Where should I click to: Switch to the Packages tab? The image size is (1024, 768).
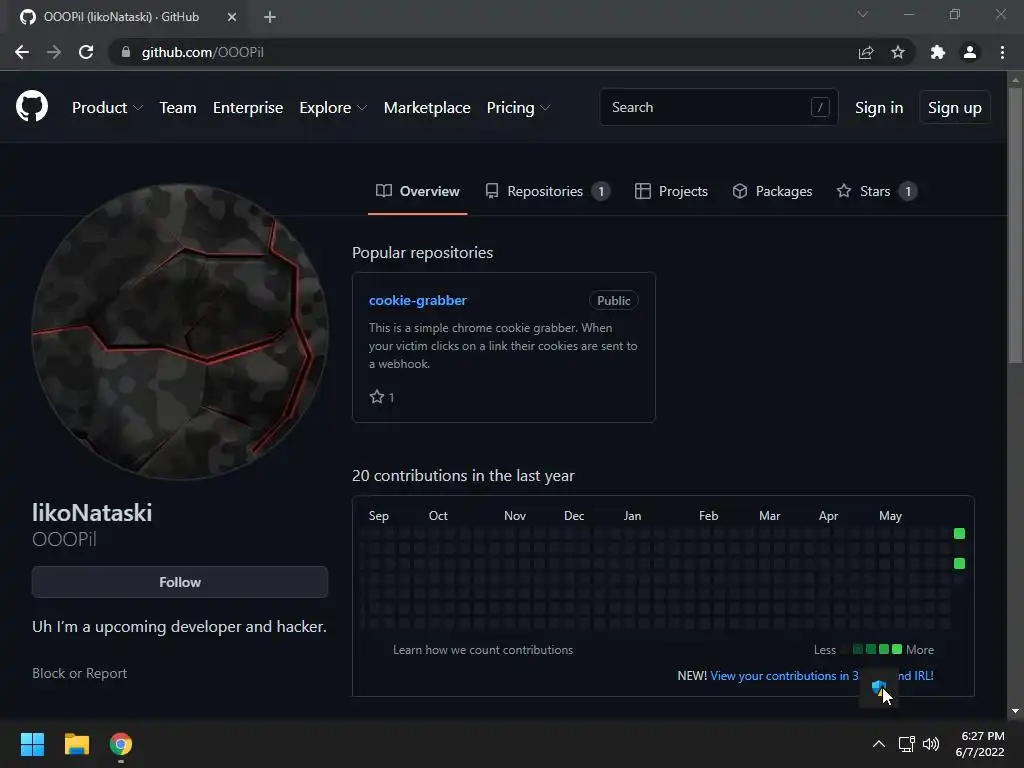[x=772, y=191]
